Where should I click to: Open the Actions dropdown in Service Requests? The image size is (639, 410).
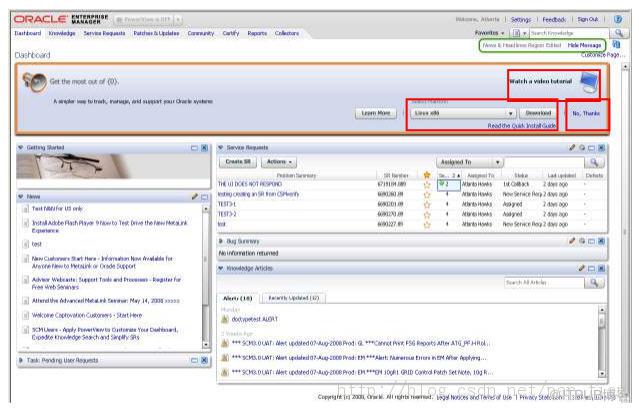coord(279,161)
